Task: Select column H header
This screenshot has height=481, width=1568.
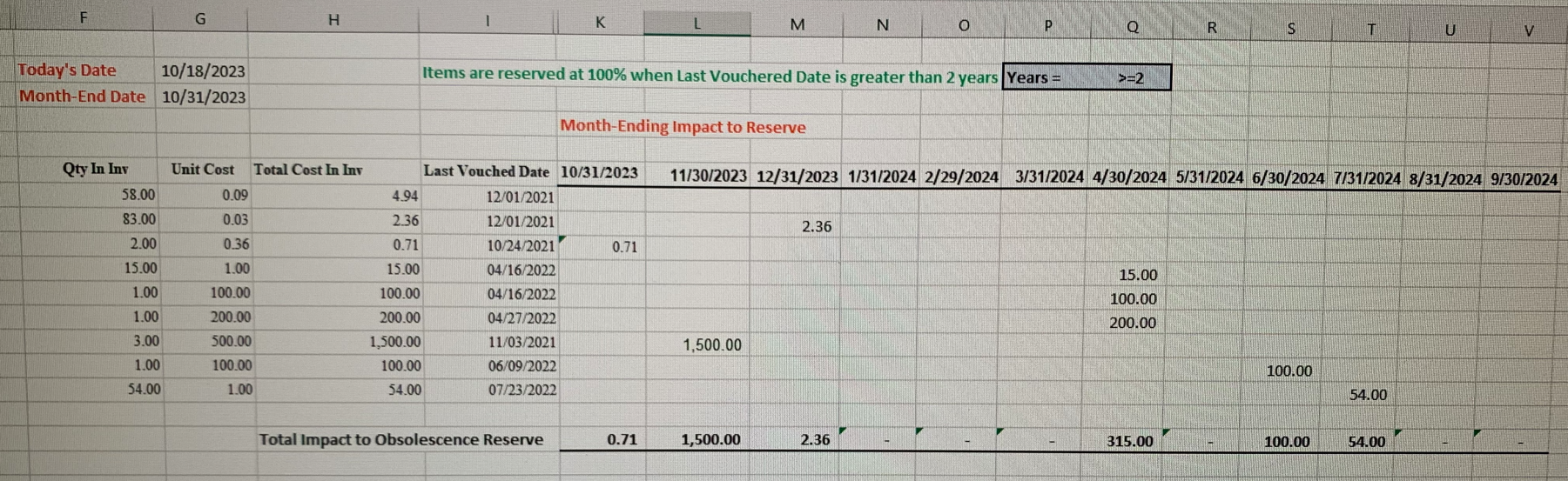Action: coord(333,19)
